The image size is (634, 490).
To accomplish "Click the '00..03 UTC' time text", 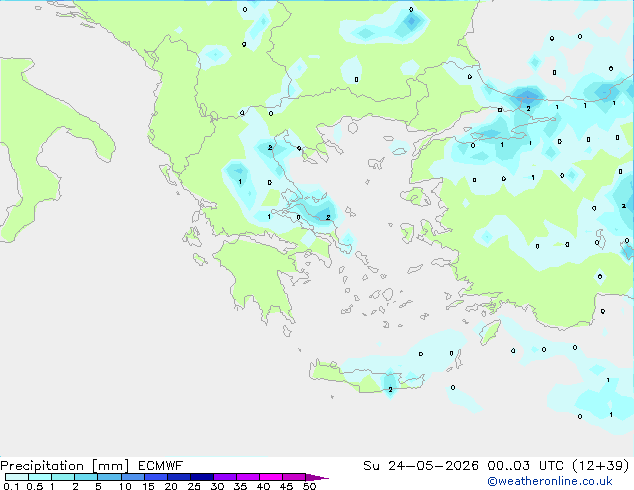I will (525, 466).
